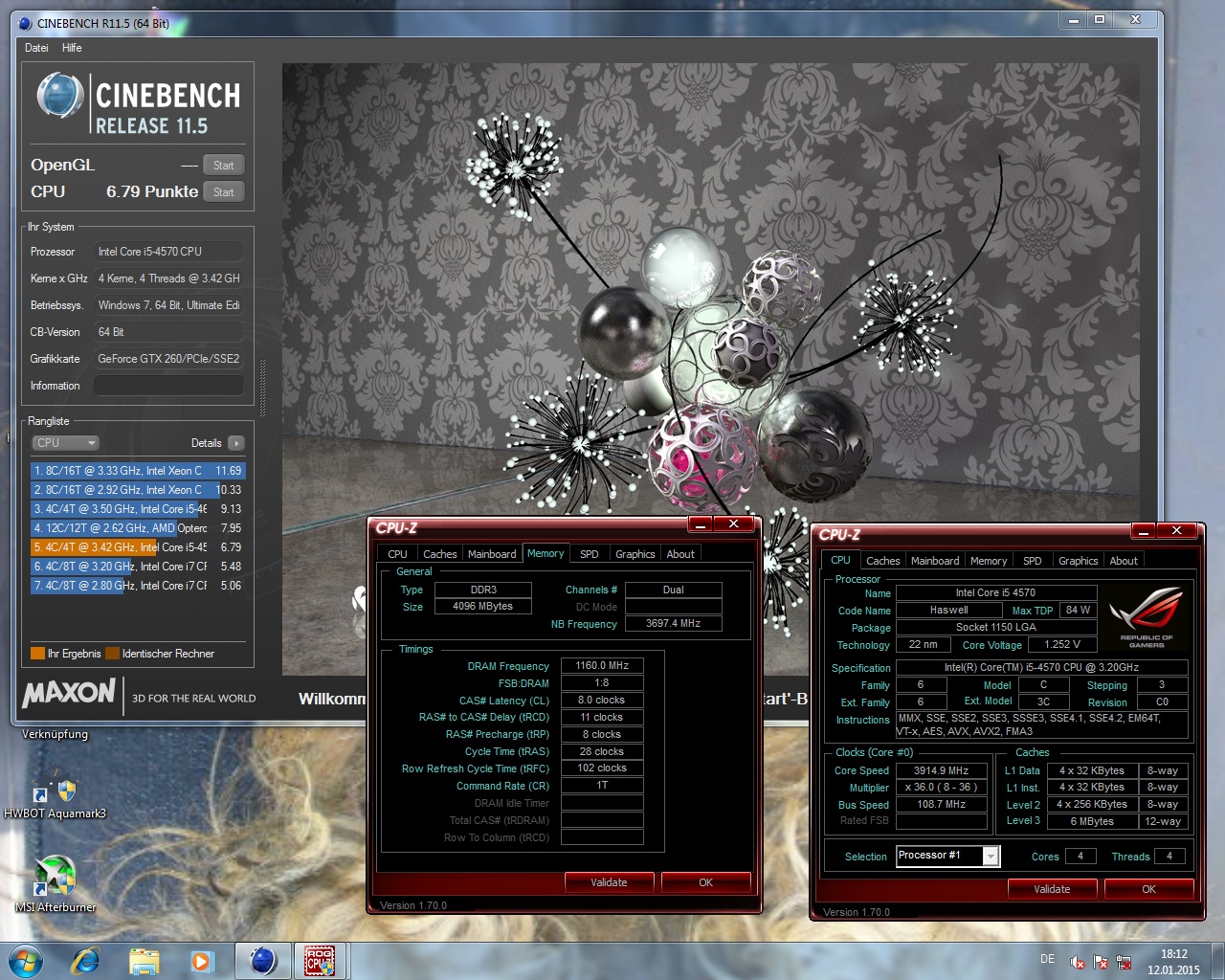
Task: Click the Action Center flag tray icon
Action: coord(1101,963)
